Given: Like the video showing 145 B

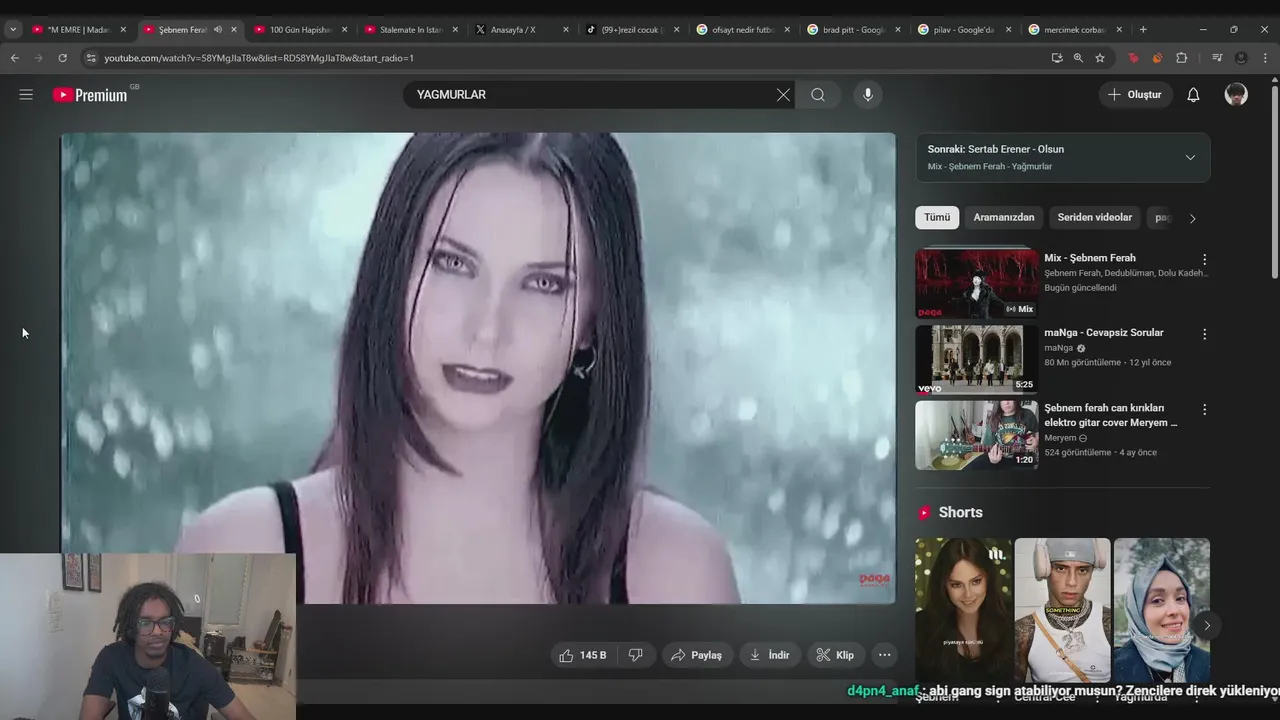Looking at the screenshot, I should click(583, 655).
